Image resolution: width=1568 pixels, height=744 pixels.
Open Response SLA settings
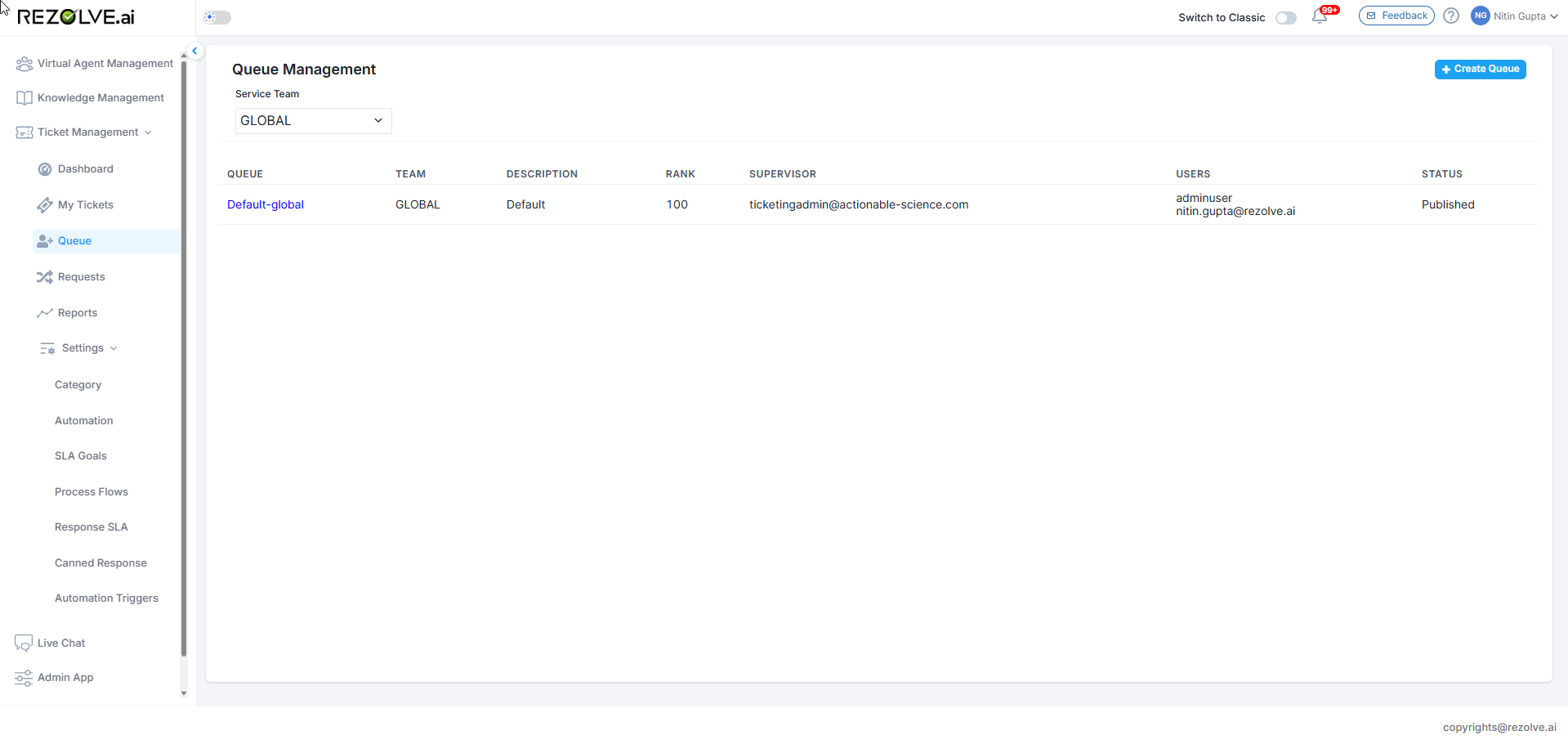click(x=92, y=527)
